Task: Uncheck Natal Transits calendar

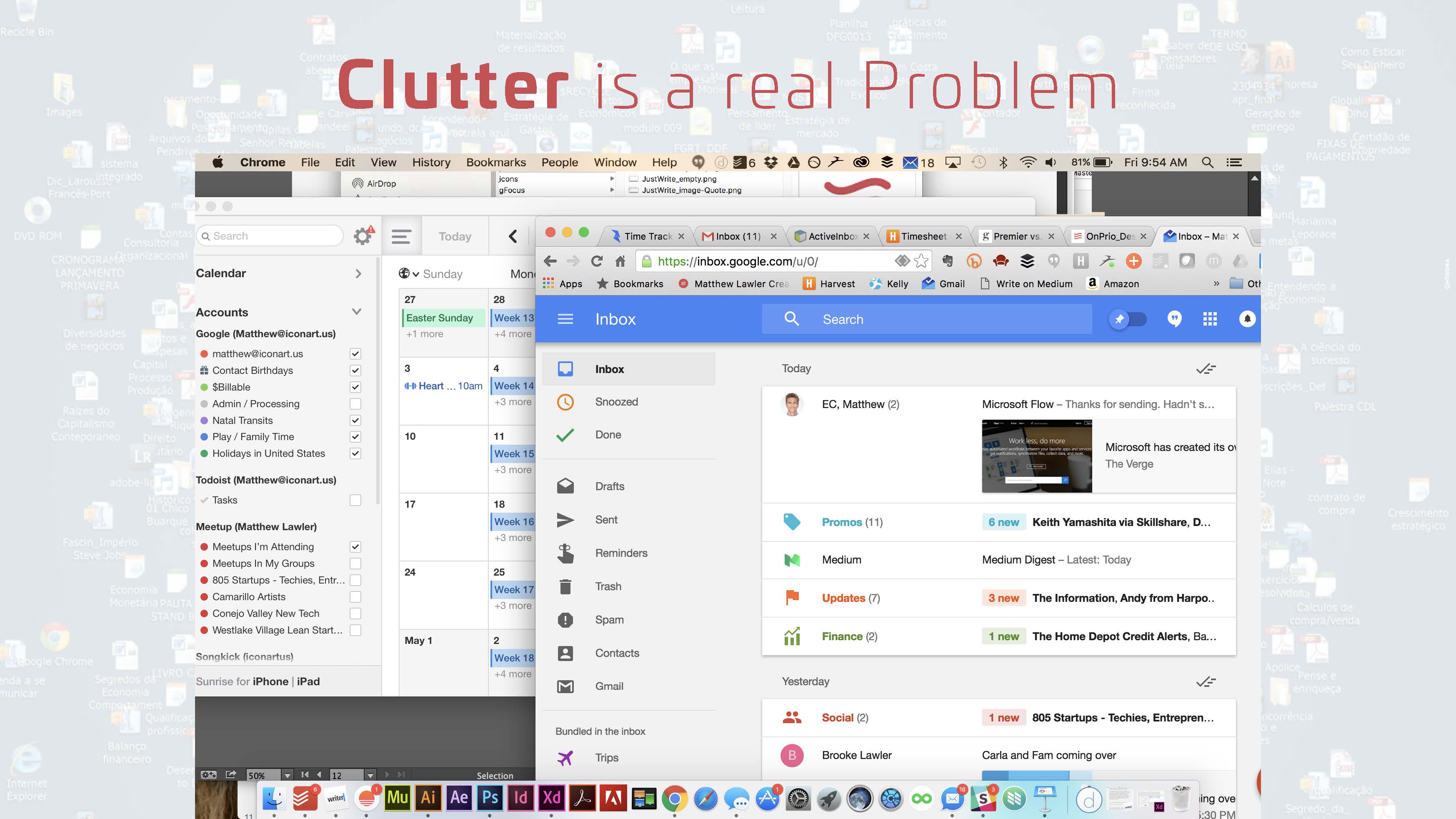Action: point(355,421)
